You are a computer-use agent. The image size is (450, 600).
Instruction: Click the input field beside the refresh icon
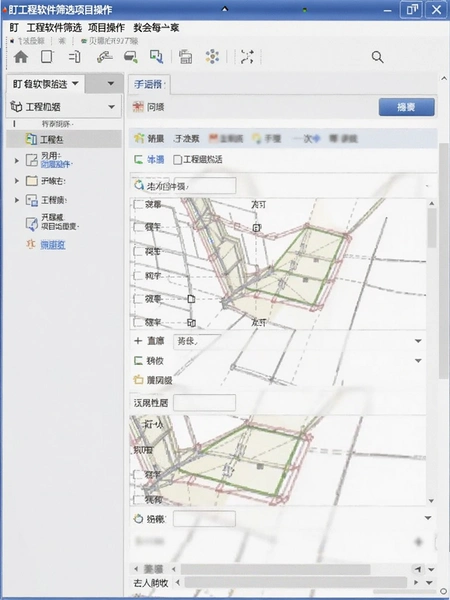(x=205, y=186)
